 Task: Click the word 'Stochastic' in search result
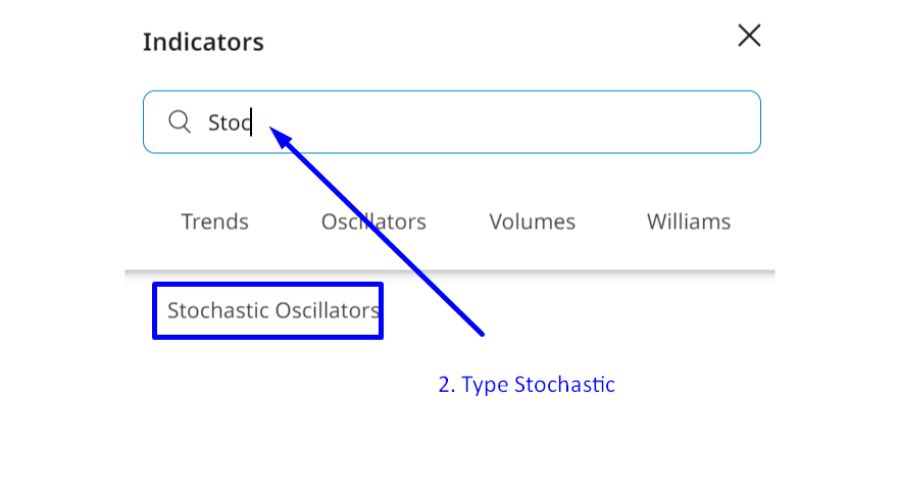coord(219,310)
